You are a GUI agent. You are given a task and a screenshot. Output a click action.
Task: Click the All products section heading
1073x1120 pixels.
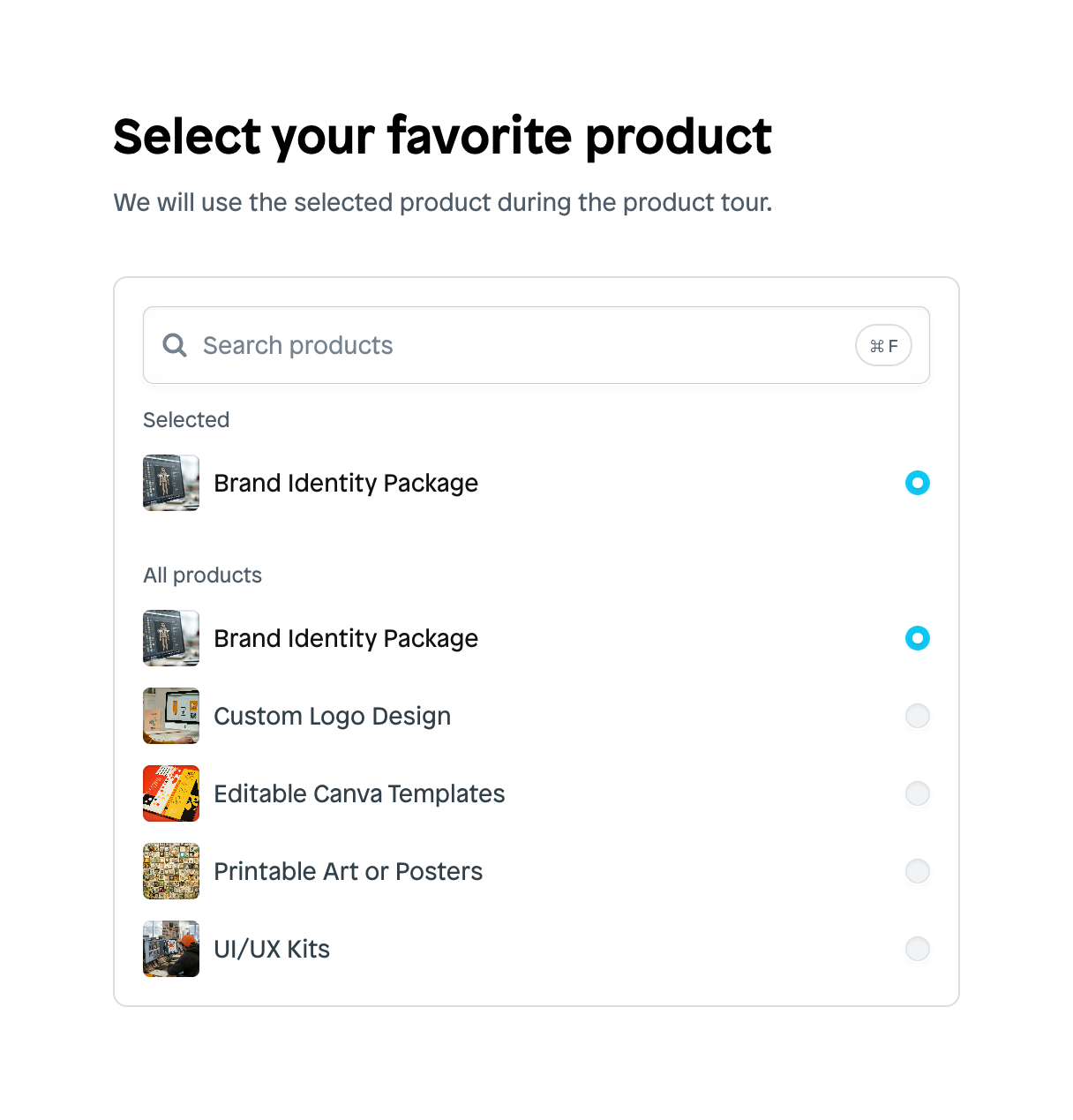click(x=202, y=575)
